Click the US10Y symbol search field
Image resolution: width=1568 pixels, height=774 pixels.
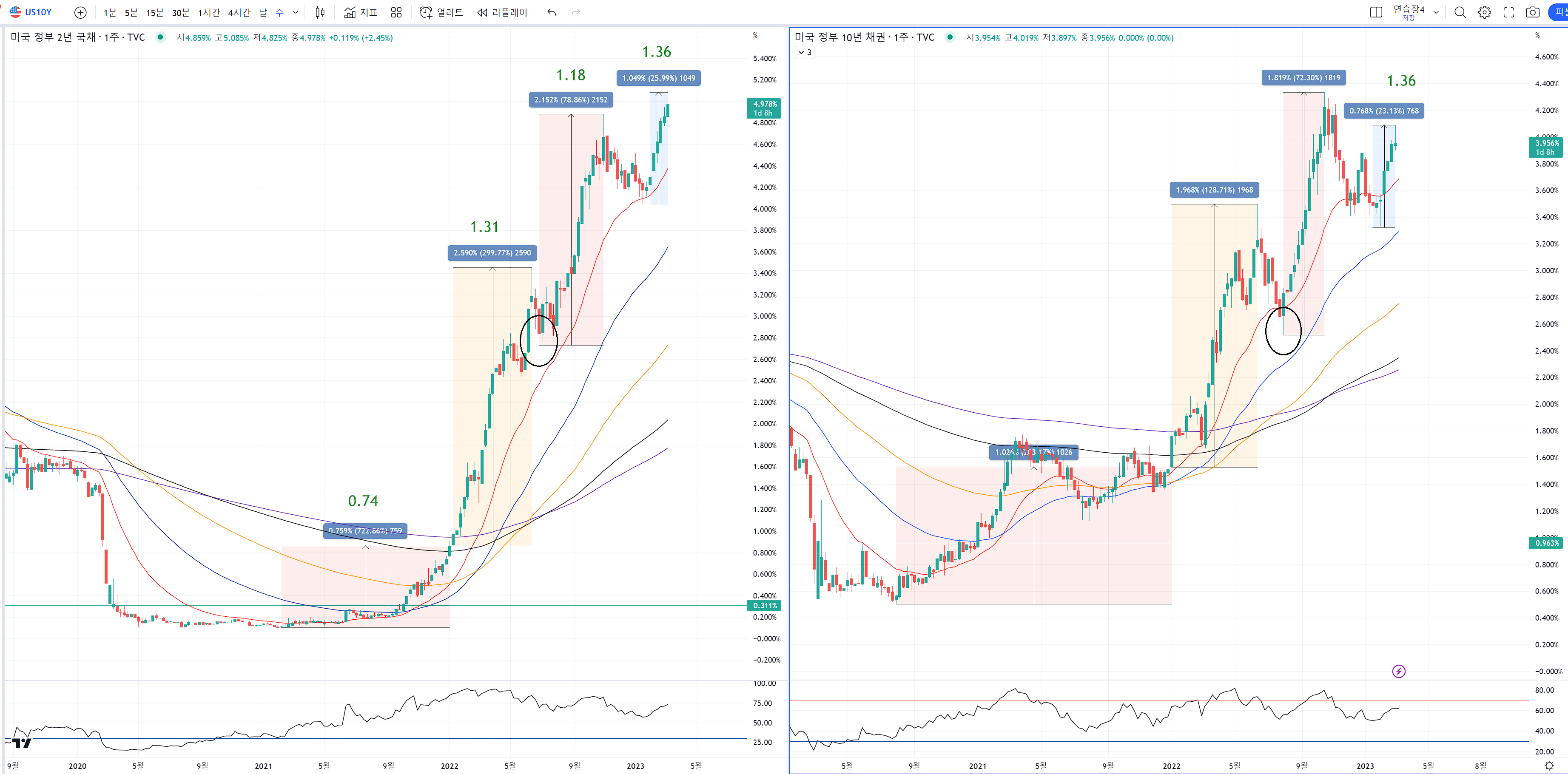[38, 12]
